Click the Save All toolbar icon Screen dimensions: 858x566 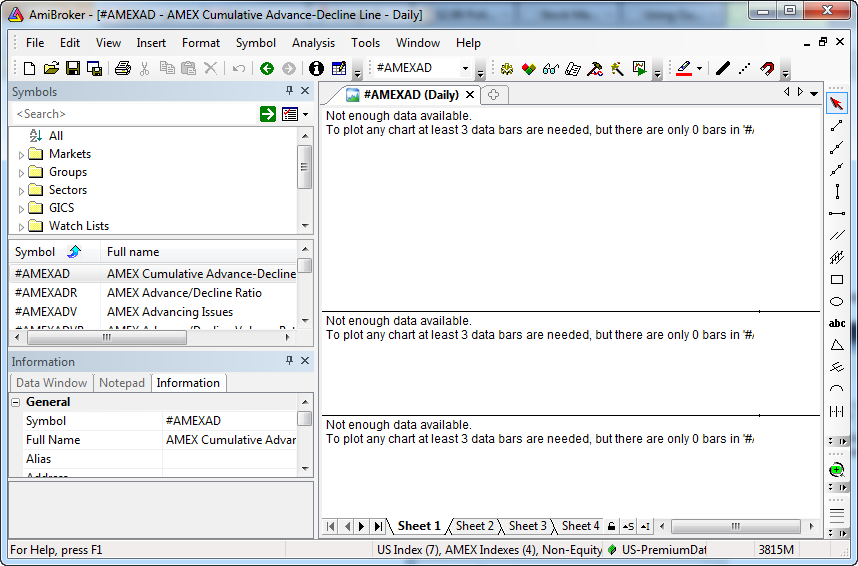coord(94,68)
